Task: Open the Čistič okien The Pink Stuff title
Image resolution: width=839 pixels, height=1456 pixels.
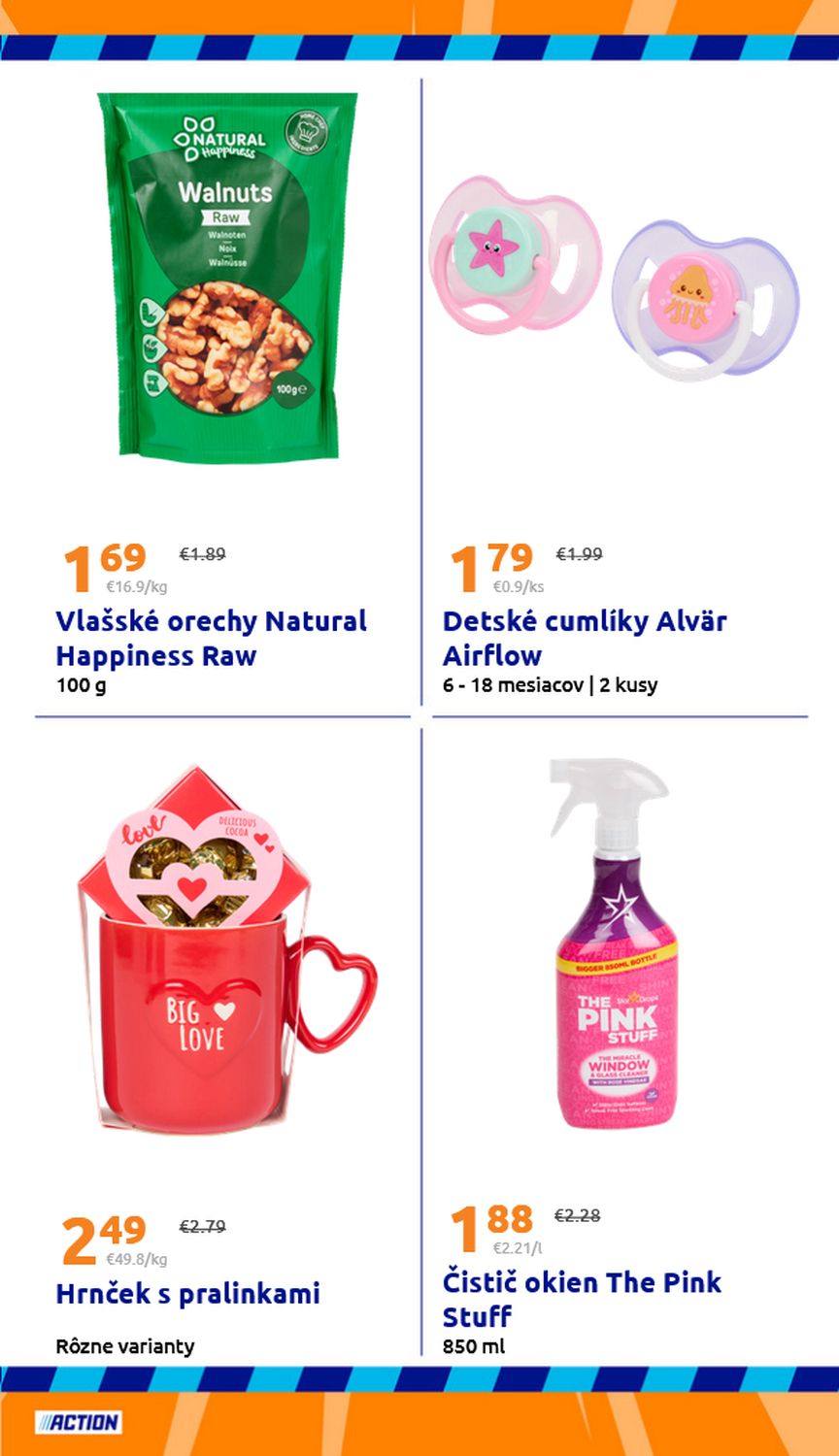Action: pyautogui.click(x=582, y=1299)
